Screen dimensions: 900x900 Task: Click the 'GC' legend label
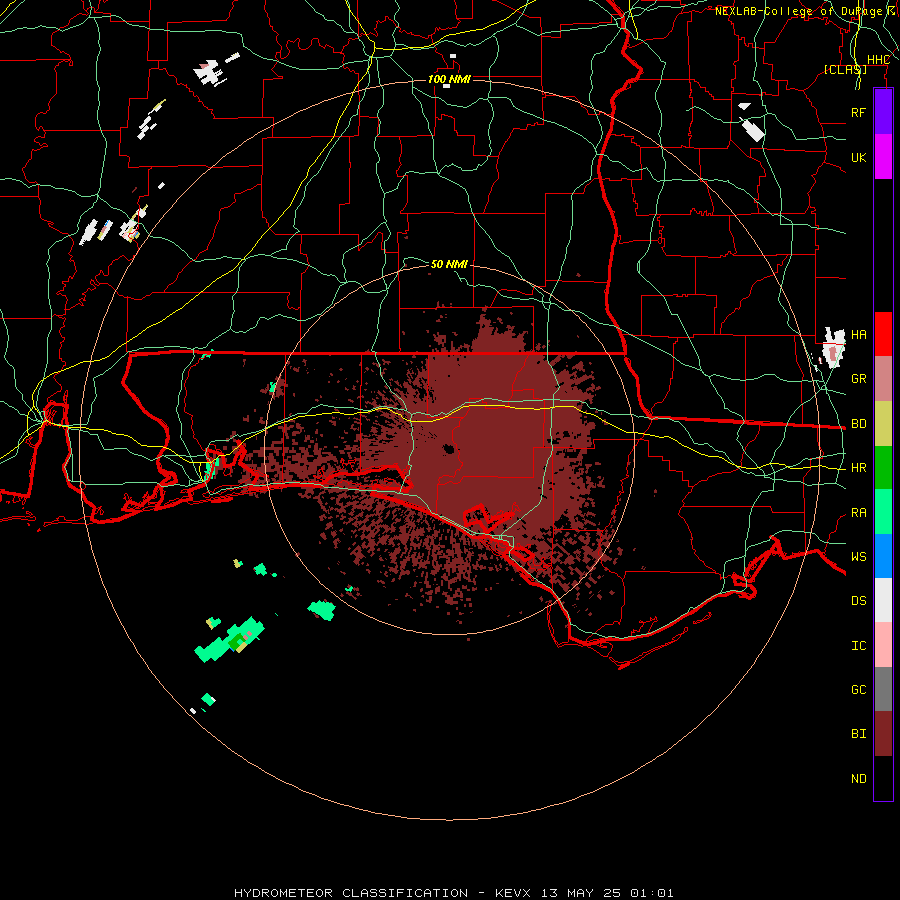tap(859, 690)
